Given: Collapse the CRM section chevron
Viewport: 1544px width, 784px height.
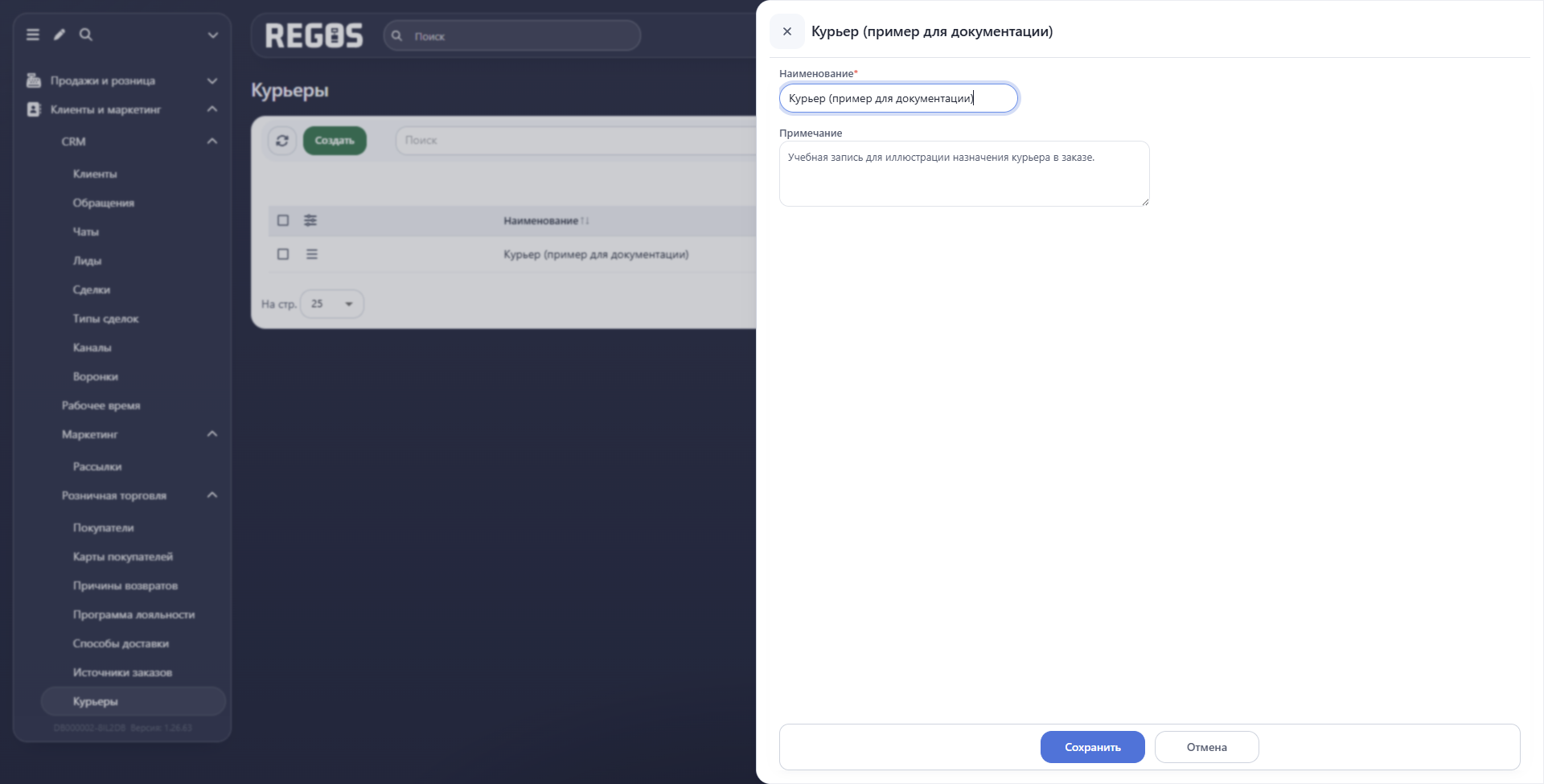Looking at the screenshot, I should point(212,142).
